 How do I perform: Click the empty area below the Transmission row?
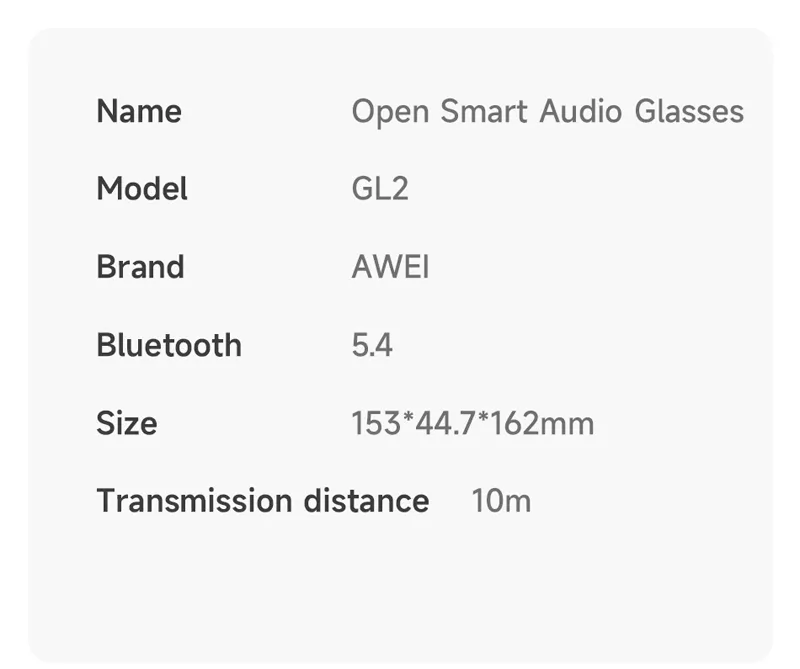(400, 590)
